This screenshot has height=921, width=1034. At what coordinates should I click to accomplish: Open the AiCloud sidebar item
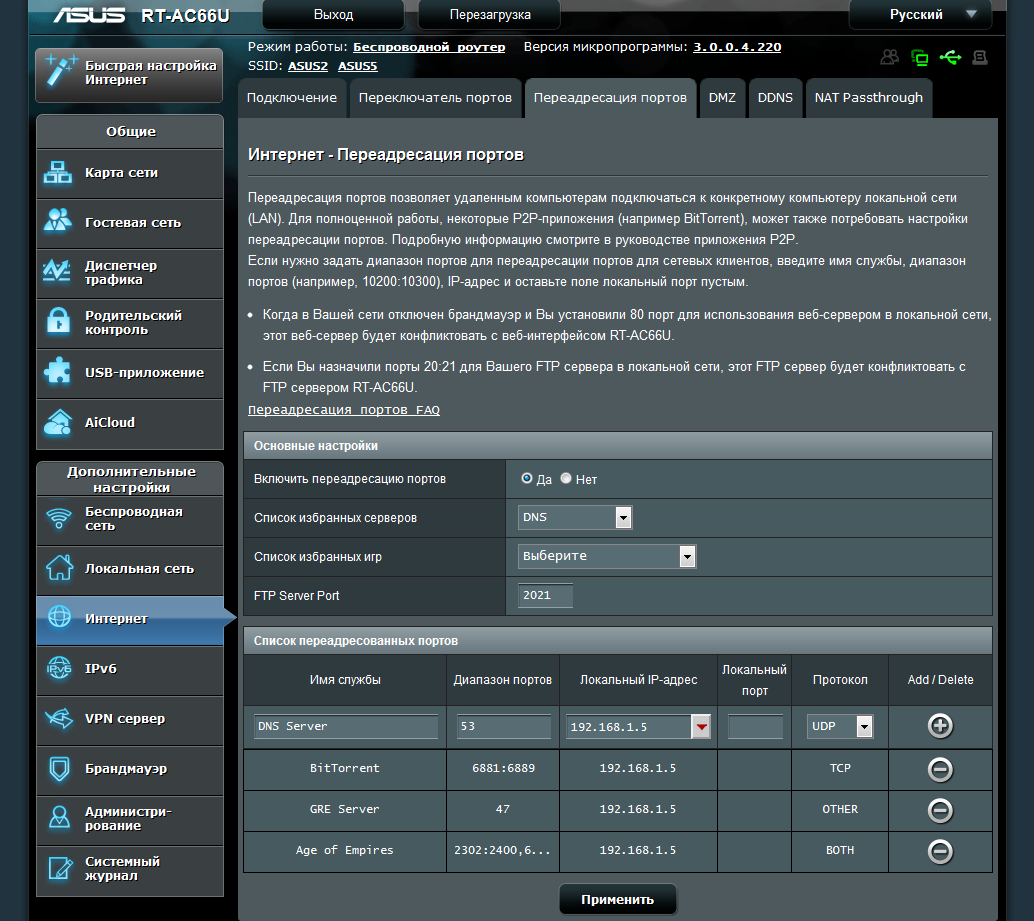130,423
